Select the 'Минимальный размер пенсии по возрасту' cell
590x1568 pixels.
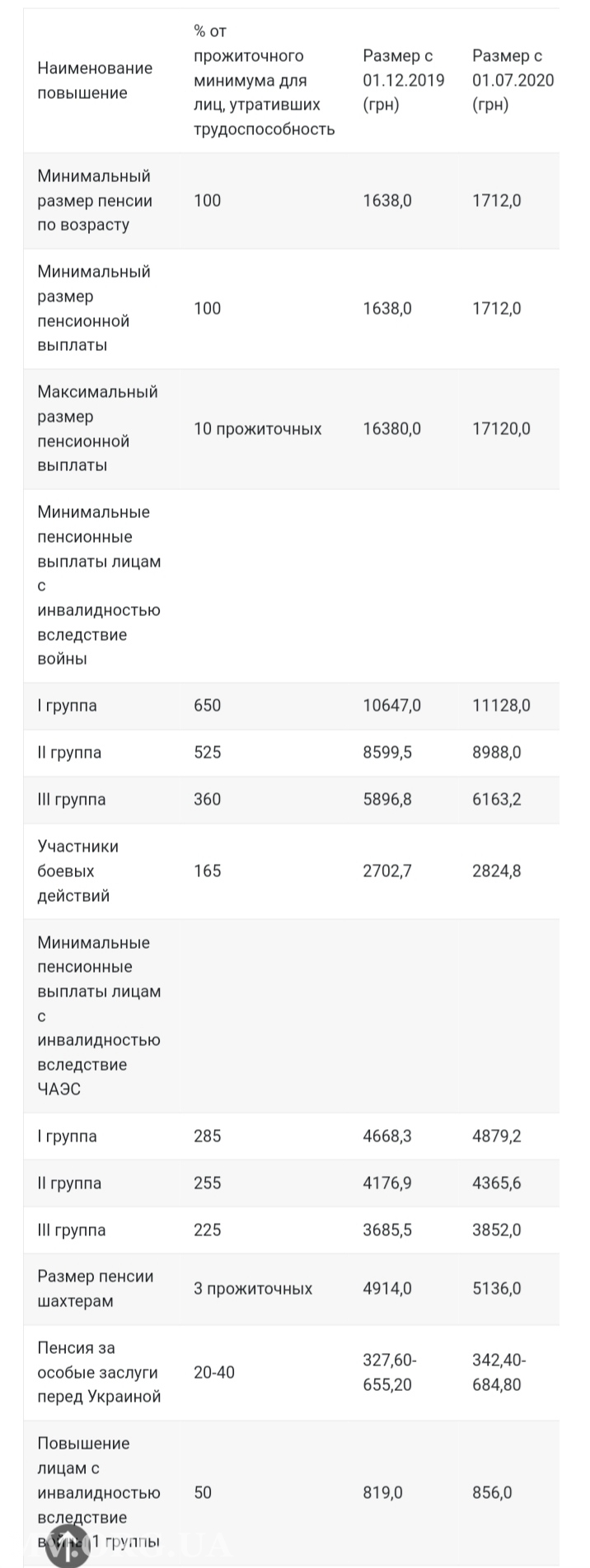point(95,200)
